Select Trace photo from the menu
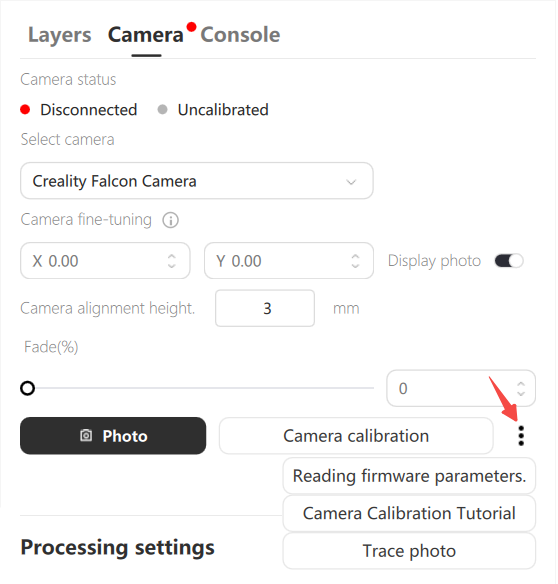The image size is (558, 584). [x=409, y=551]
